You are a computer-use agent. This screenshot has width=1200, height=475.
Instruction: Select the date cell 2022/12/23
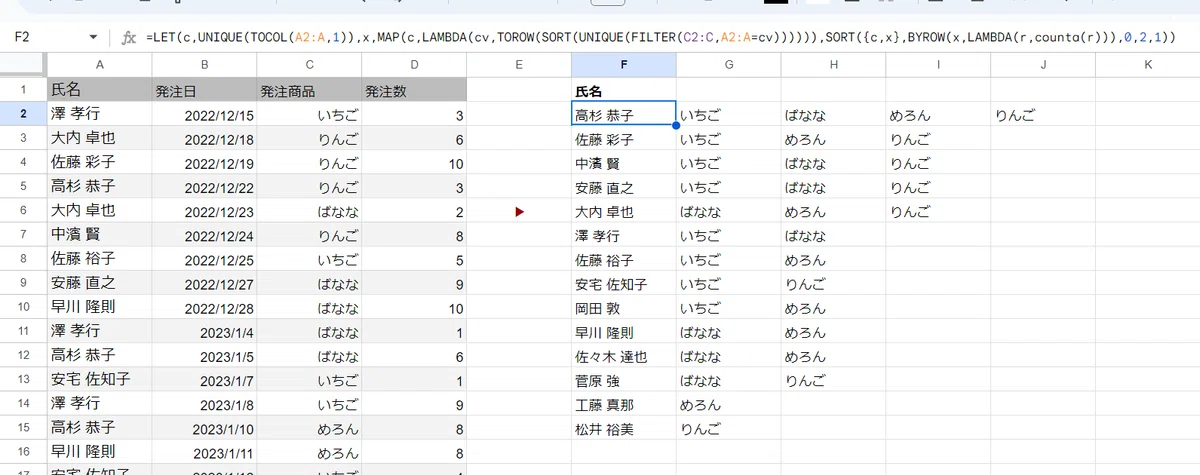coord(204,211)
